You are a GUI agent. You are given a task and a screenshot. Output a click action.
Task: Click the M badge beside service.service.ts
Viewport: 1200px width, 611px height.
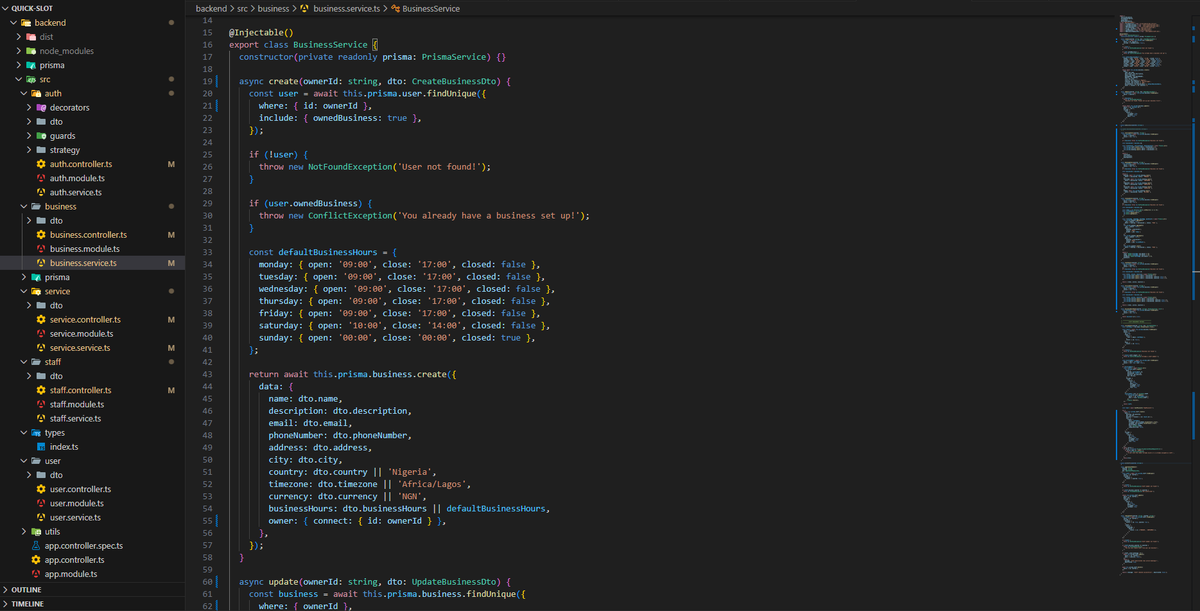pyautogui.click(x=172, y=348)
